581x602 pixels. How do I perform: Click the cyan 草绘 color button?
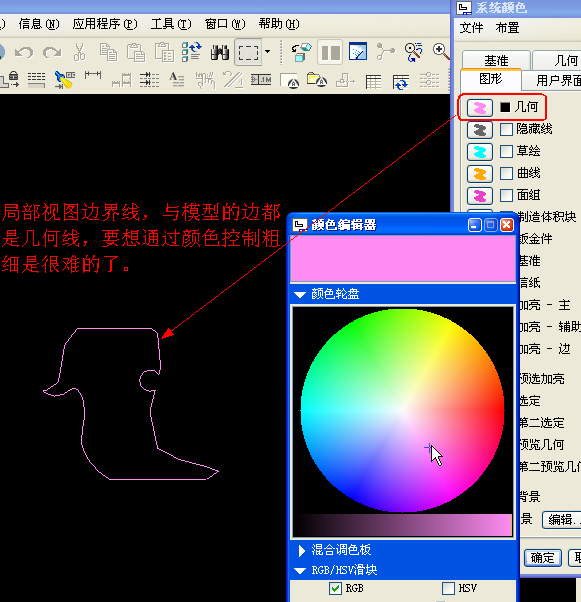tap(480, 152)
